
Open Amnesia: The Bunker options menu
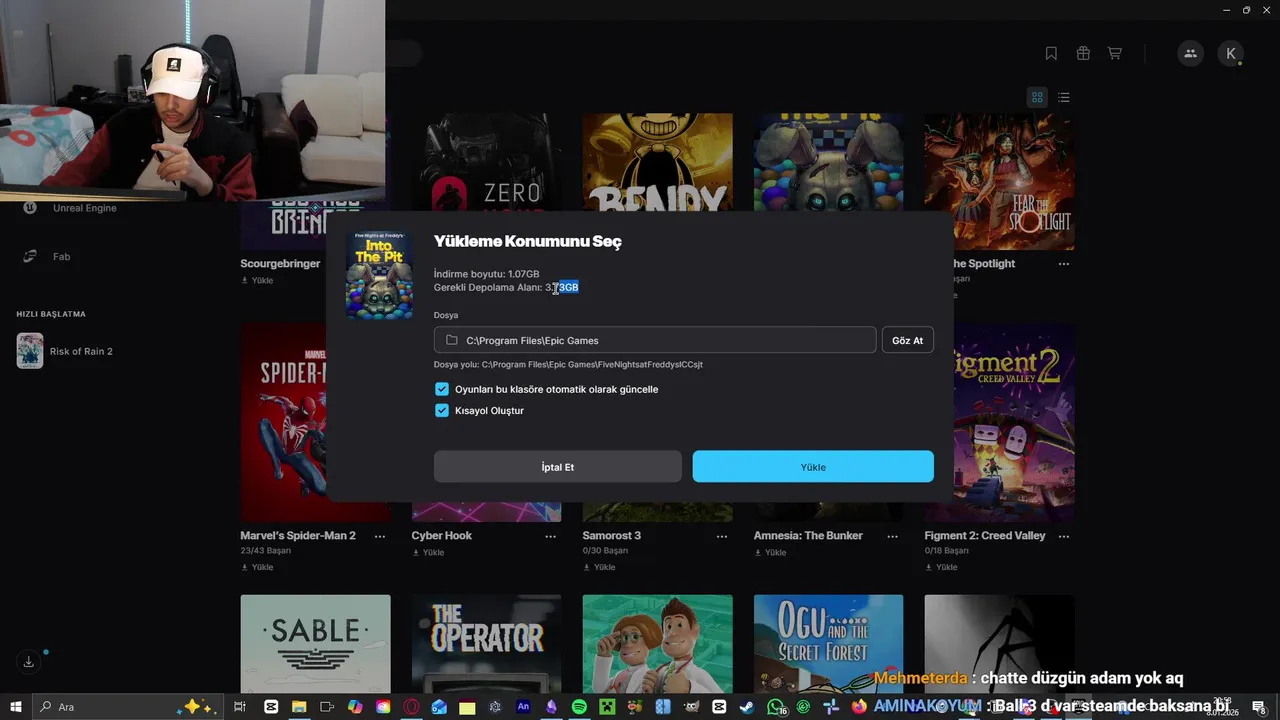[x=893, y=536]
